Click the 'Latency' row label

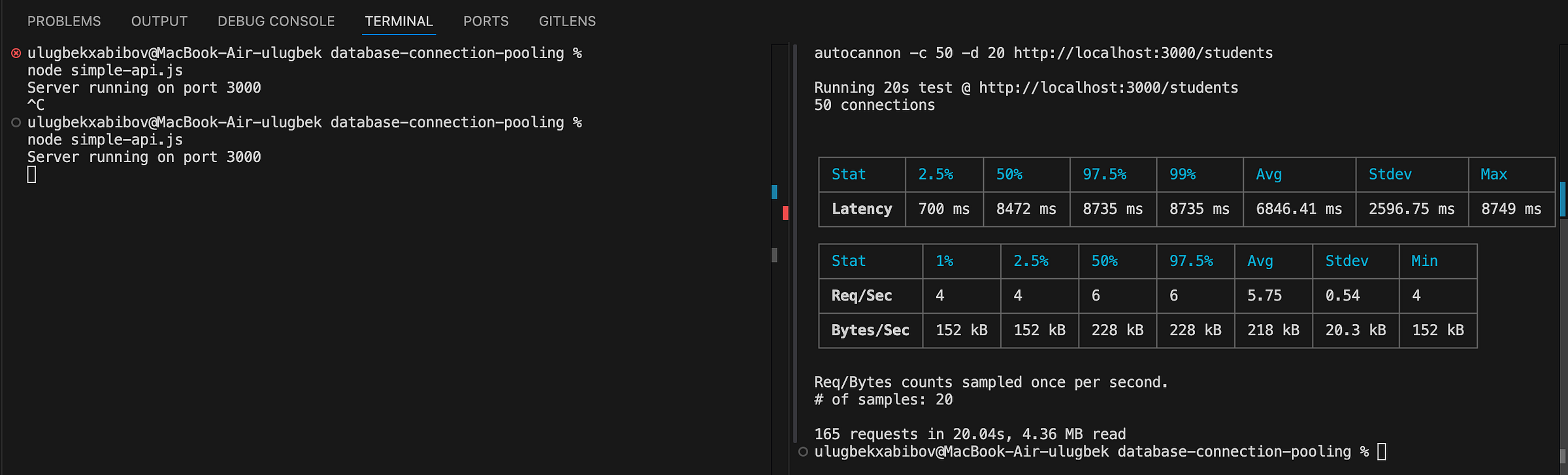click(862, 209)
